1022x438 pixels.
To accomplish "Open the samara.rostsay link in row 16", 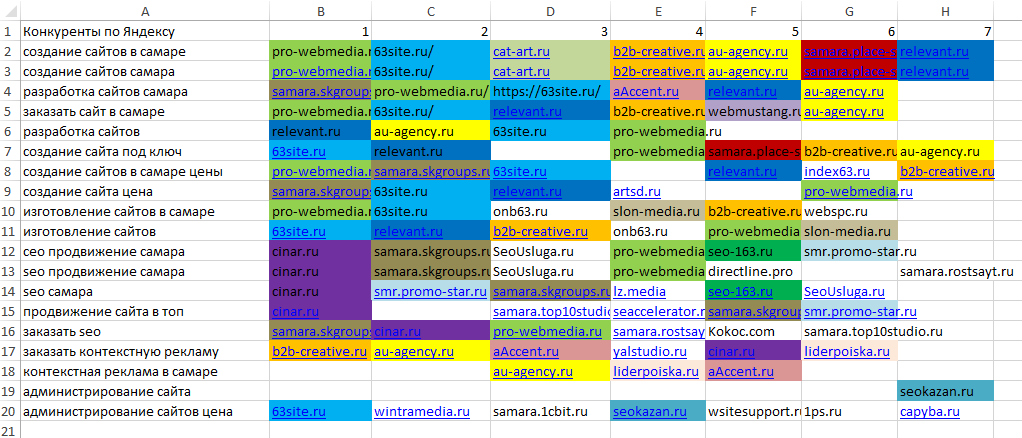I will 659,332.
